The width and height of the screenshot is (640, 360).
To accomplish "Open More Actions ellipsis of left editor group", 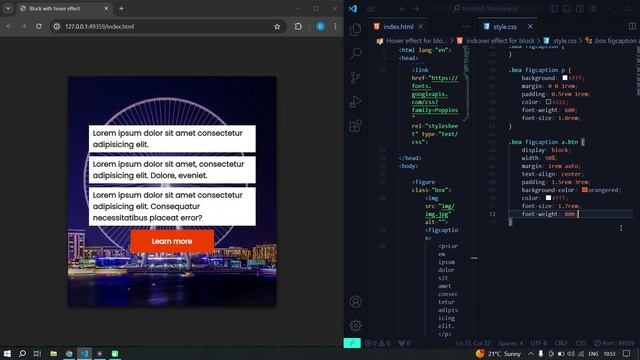I will click(466, 27).
